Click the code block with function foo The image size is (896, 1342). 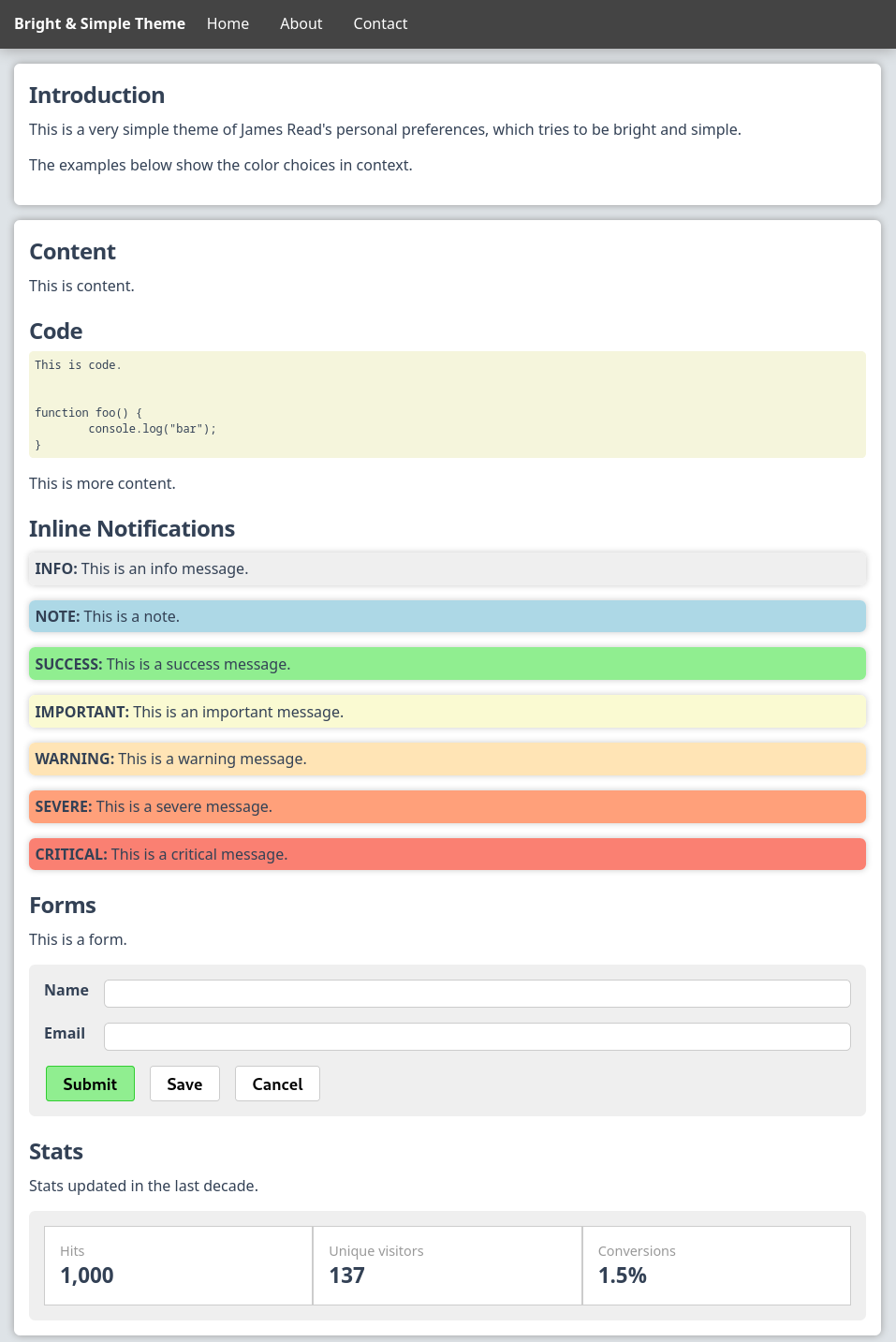click(448, 405)
